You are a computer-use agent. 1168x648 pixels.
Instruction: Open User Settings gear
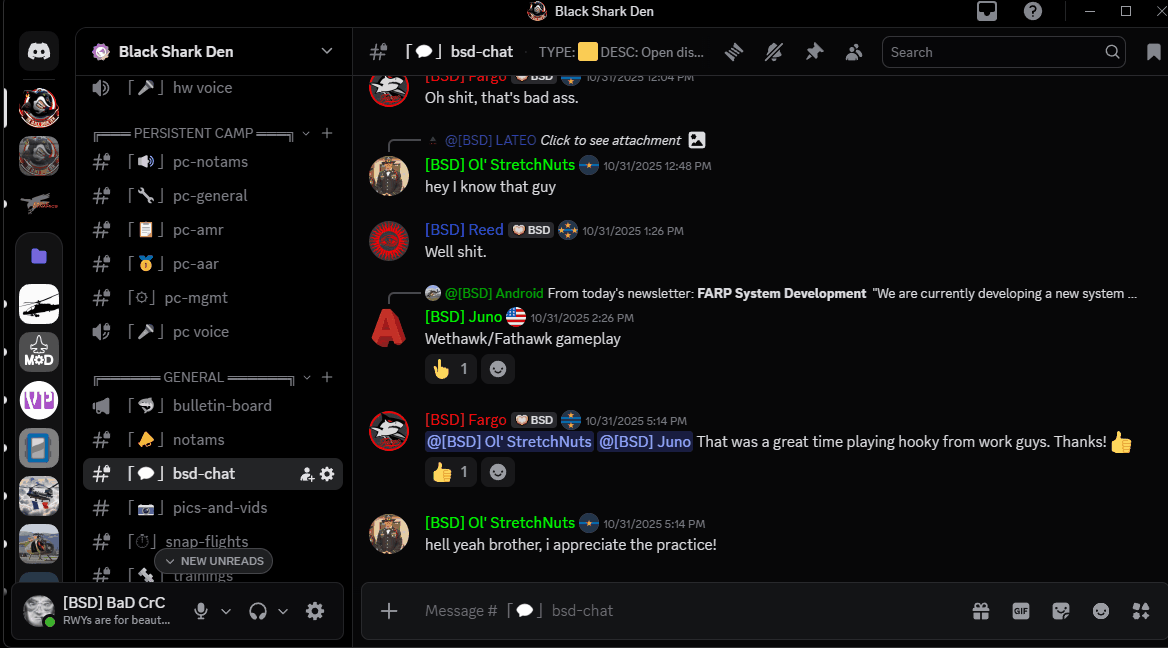point(315,611)
